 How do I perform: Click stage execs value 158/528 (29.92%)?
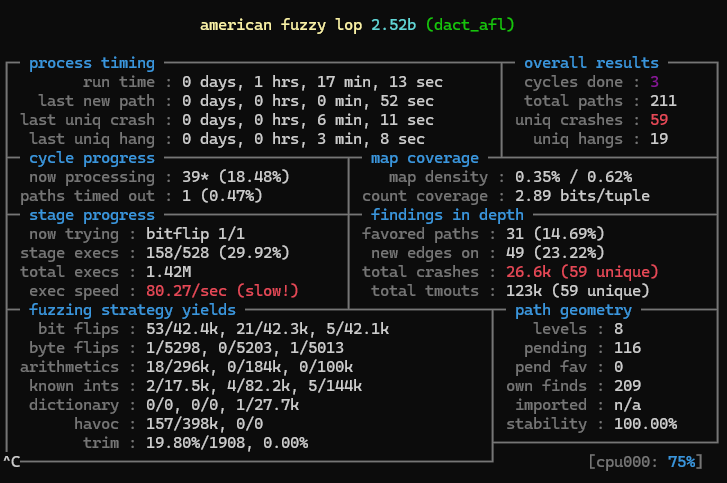point(217,253)
